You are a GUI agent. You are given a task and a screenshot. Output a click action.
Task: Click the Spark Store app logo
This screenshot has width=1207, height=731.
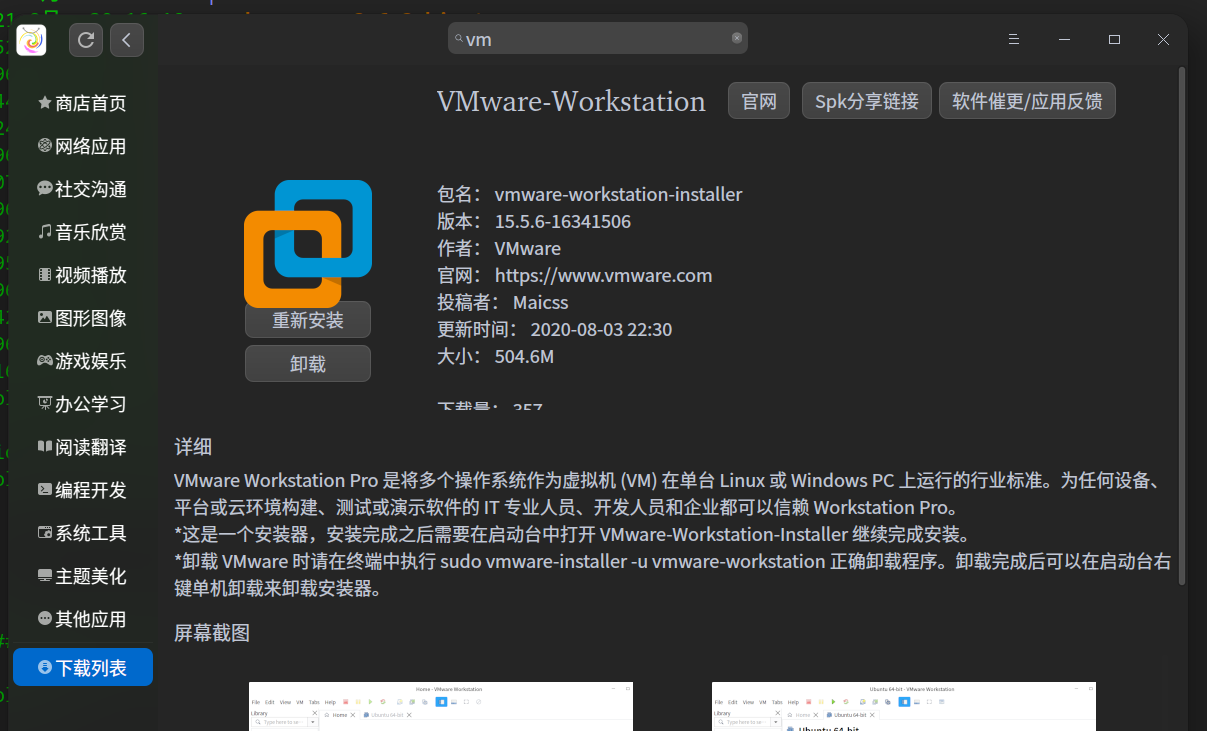point(32,40)
